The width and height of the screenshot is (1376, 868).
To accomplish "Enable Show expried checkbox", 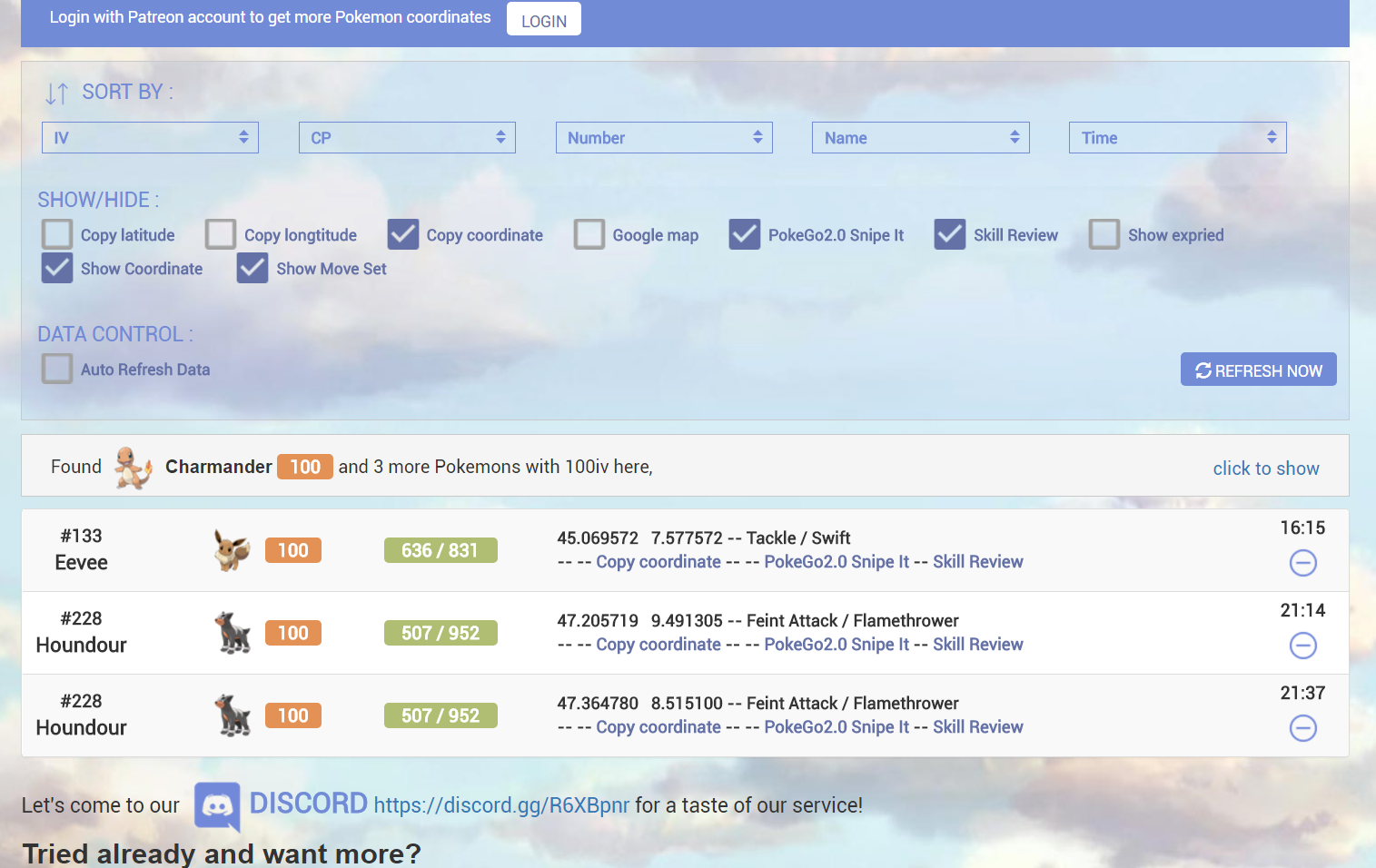I will click(1104, 234).
